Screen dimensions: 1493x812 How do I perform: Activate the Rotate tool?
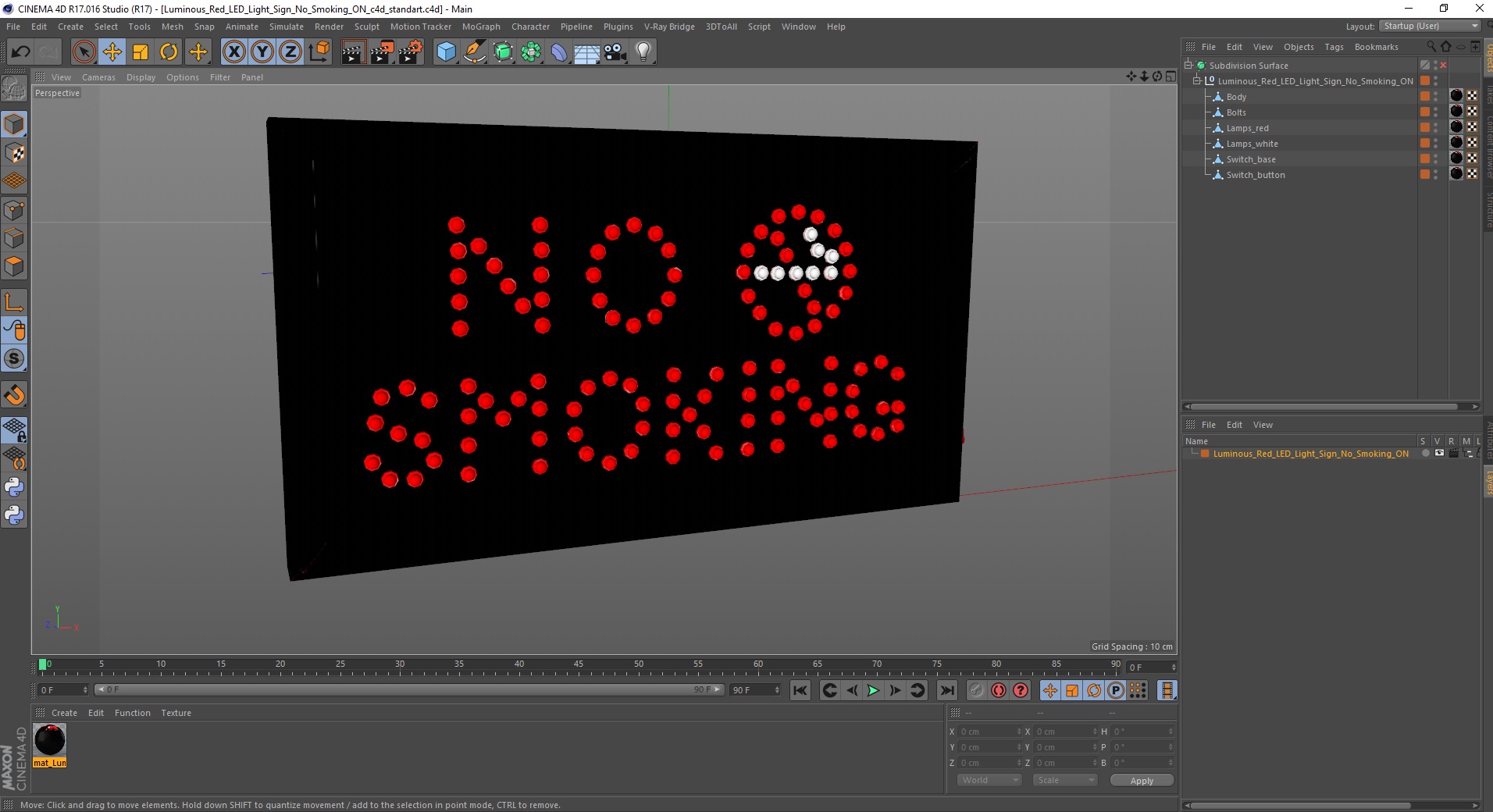[169, 52]
